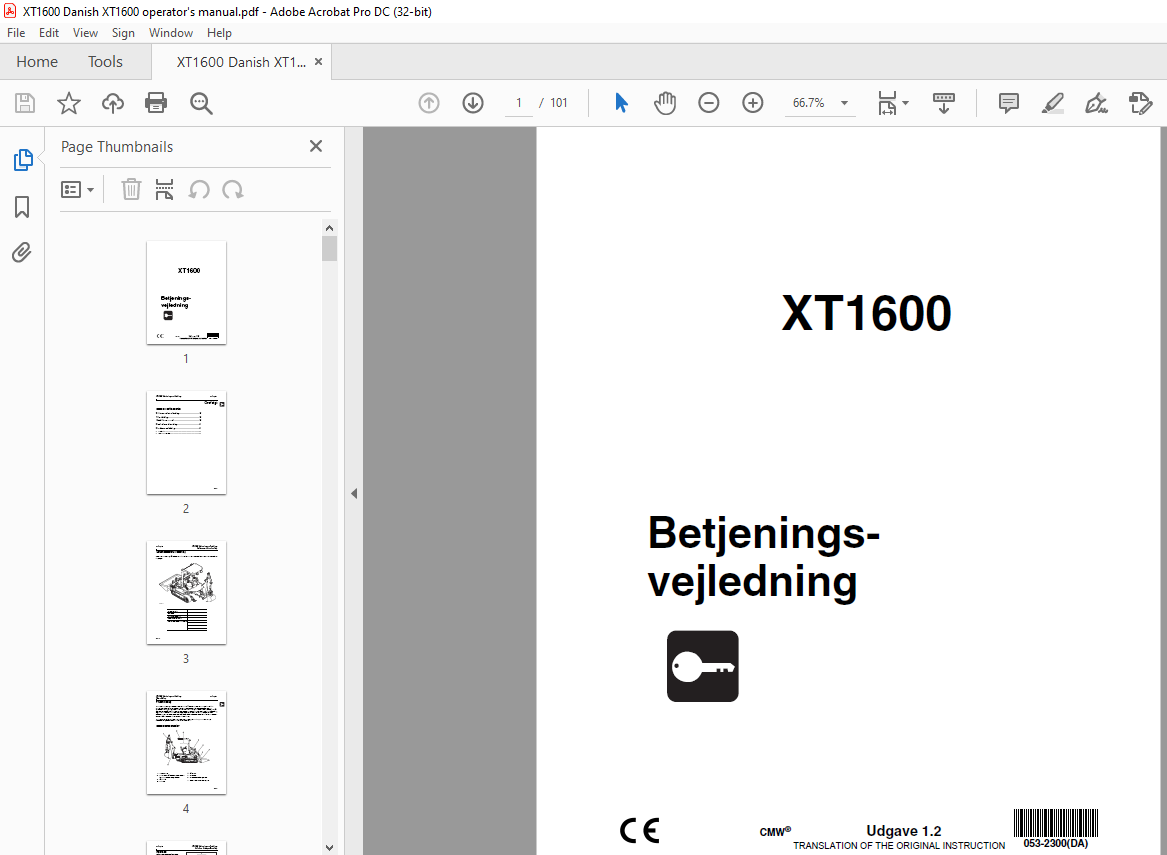Open the Edit menu
Viewport: 1167px width, 855px height.
tap(49, 33)
